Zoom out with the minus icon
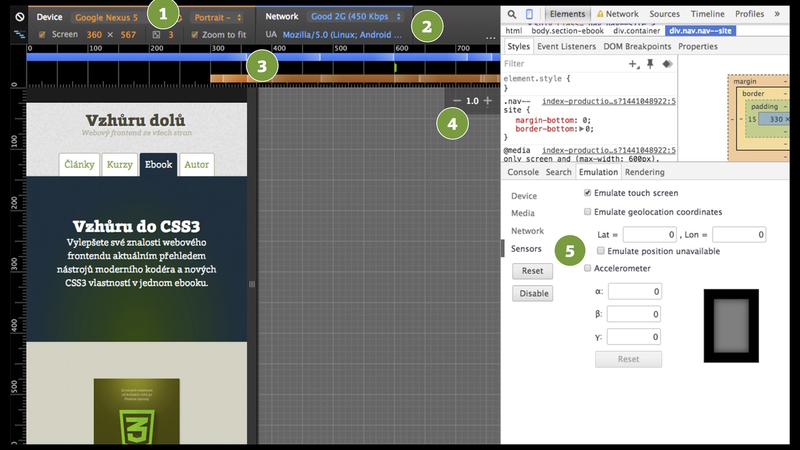800x450 pixels. click(x=457, y=101)
